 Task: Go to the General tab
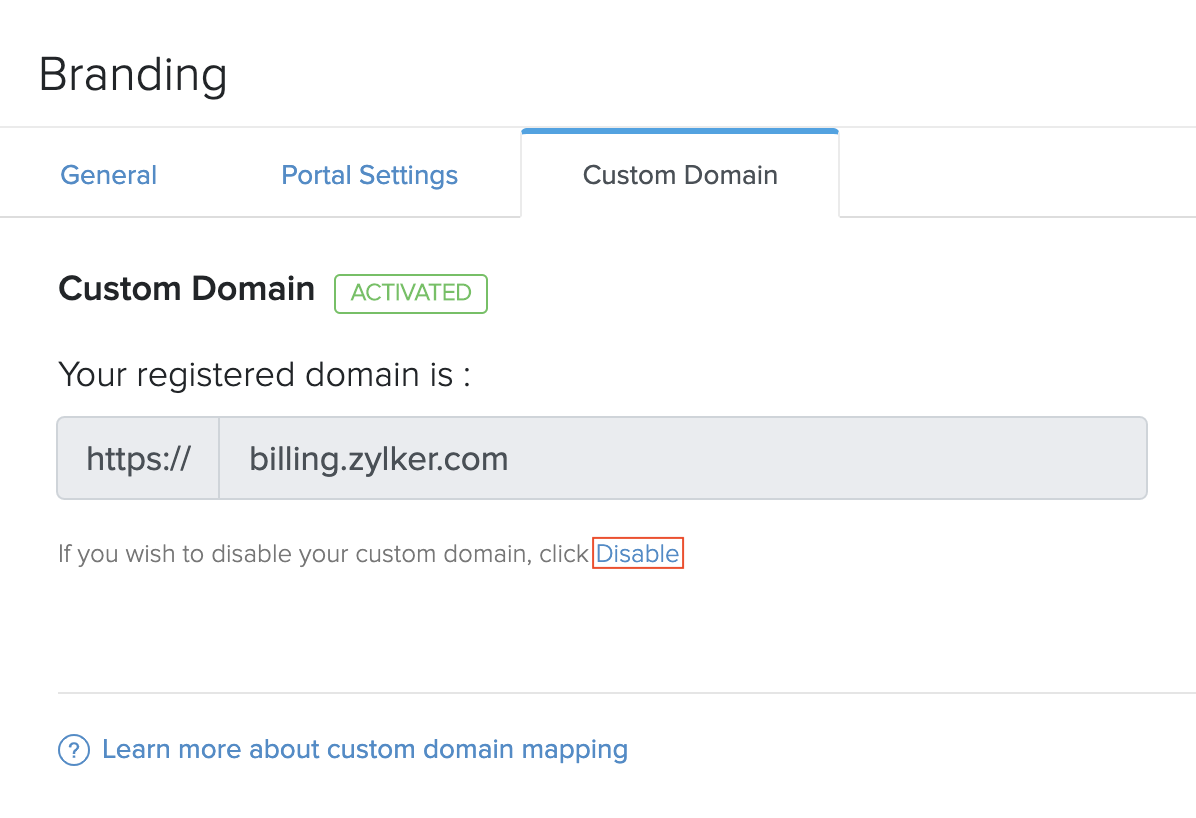click(x=108, y=175)
